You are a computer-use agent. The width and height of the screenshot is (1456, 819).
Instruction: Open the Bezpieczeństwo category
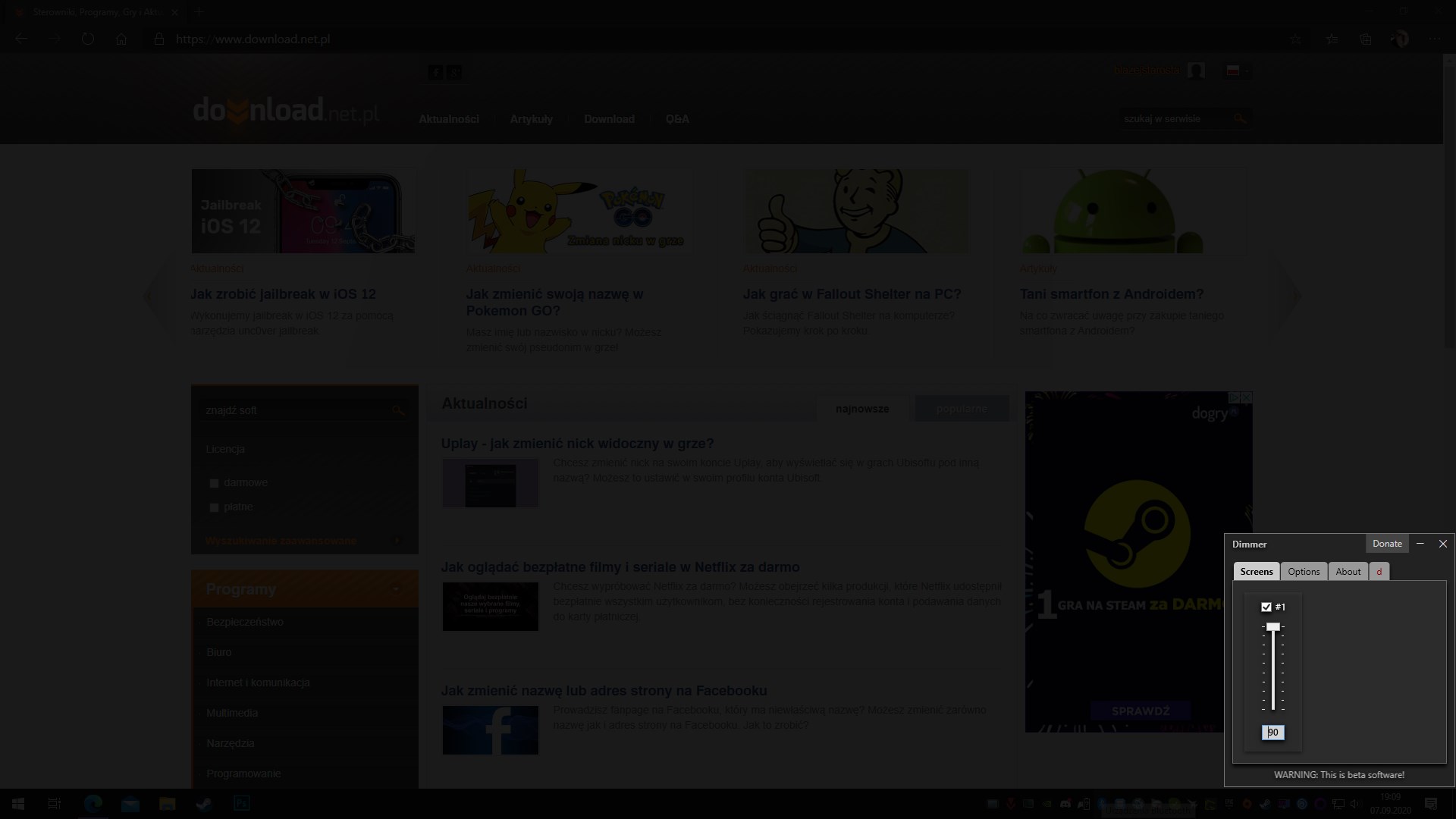click(x=245, y=622)
